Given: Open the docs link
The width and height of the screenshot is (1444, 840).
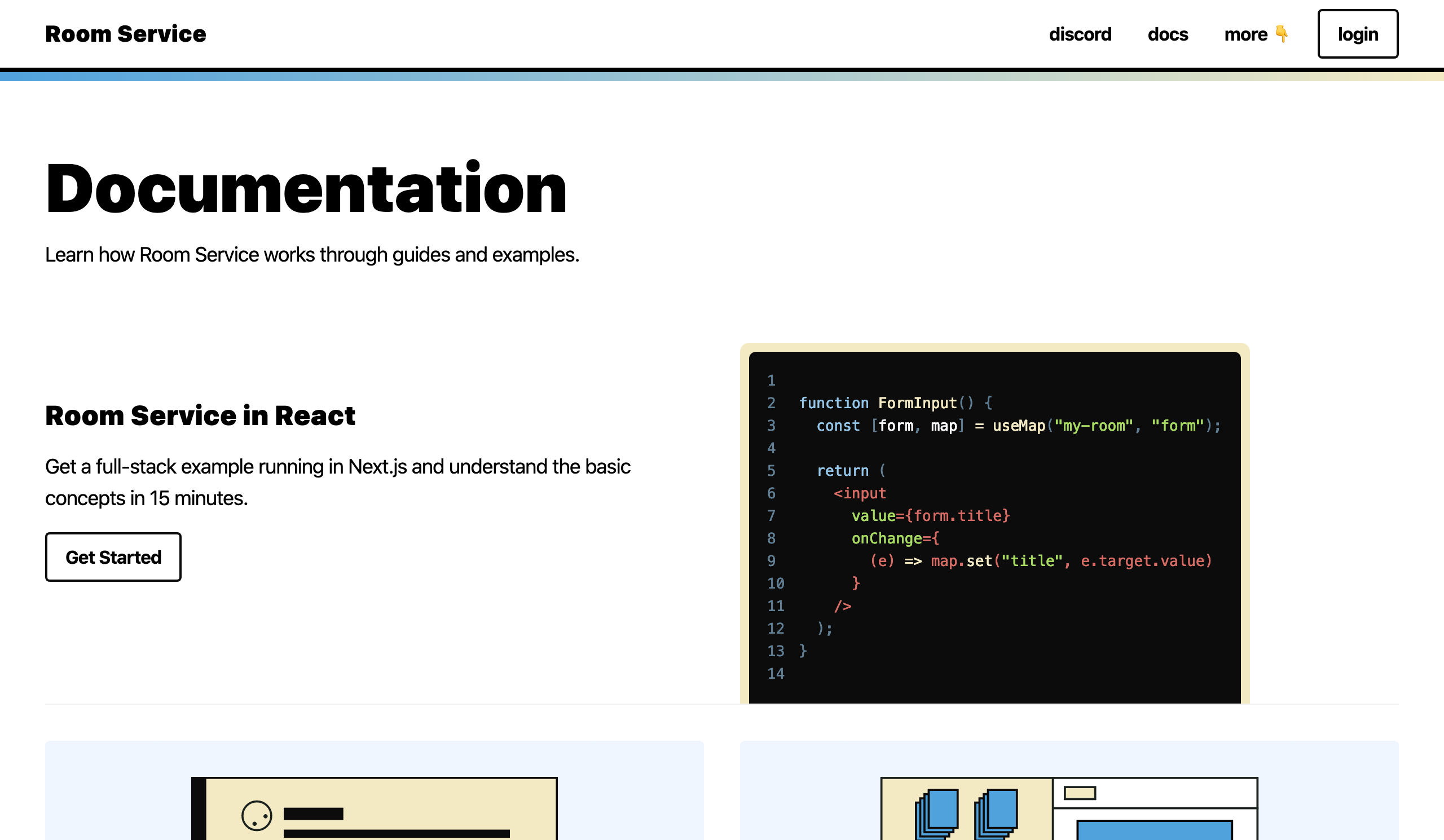Looking at the screenshot, I should (x=1168, y=34).
